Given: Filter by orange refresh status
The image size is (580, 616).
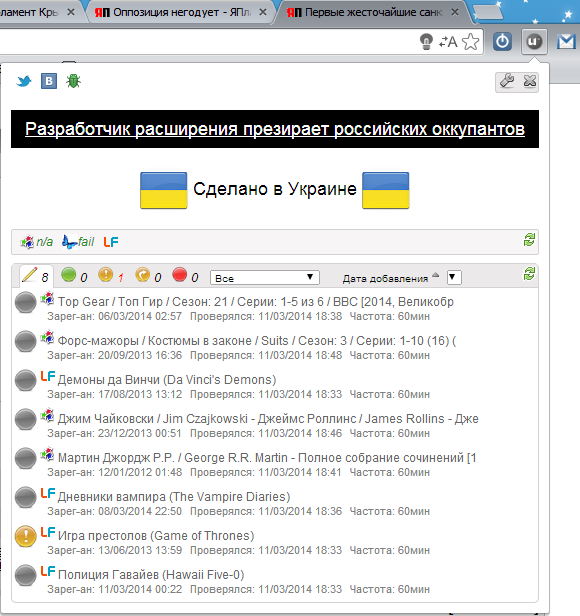Looking at the screenshot, I should point(148,276).
